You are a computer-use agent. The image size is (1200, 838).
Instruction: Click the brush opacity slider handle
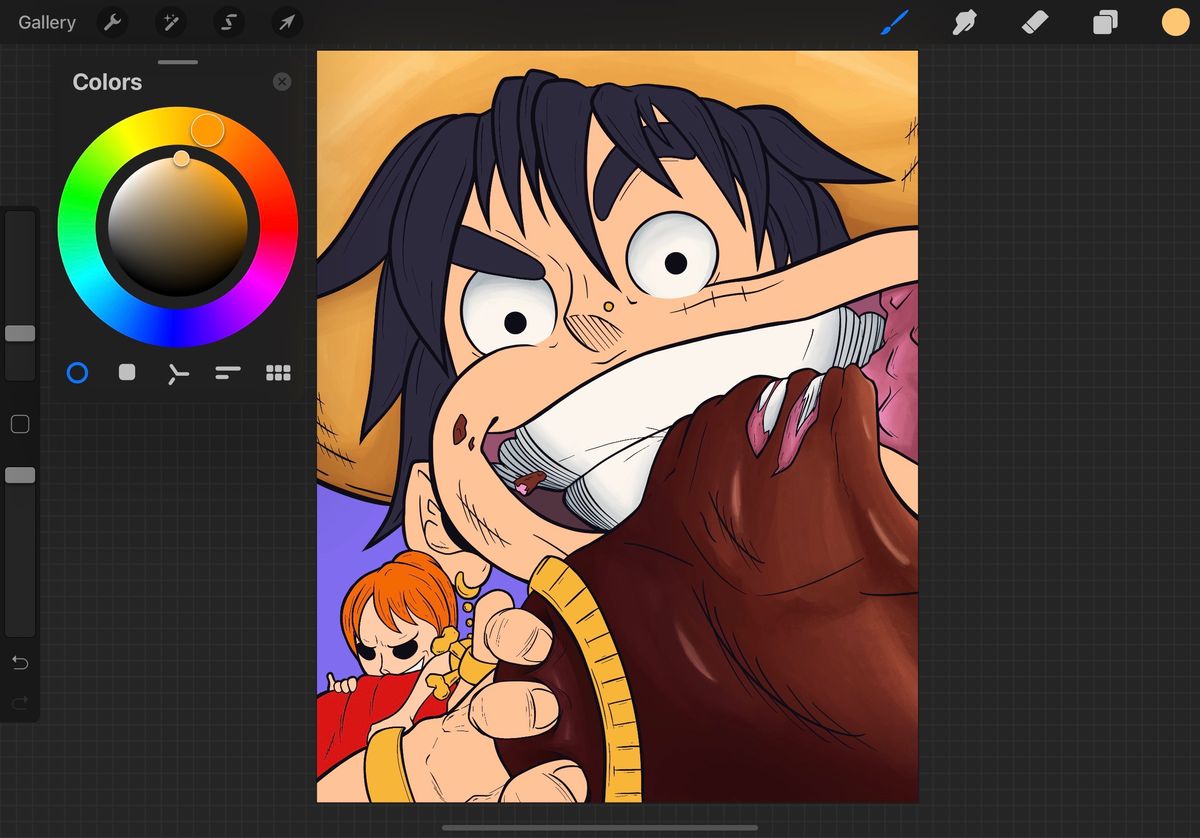20,475
